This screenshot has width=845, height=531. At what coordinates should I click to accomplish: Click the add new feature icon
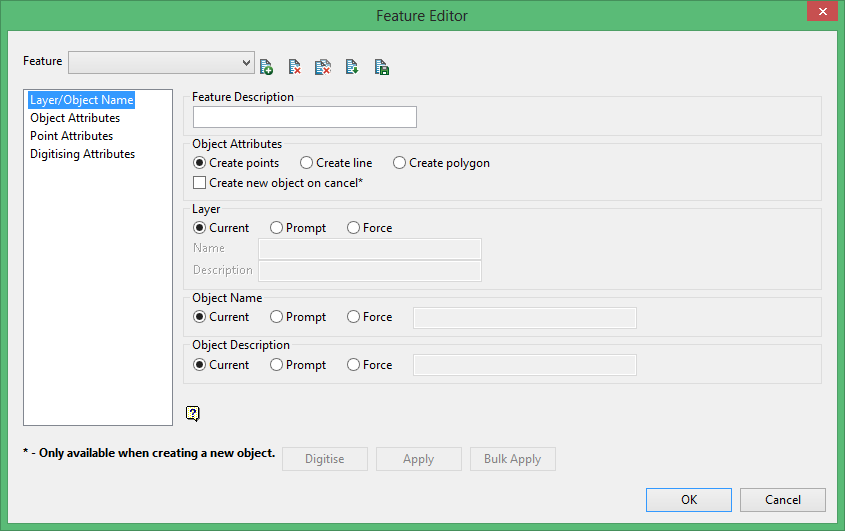tap(266, 67)
